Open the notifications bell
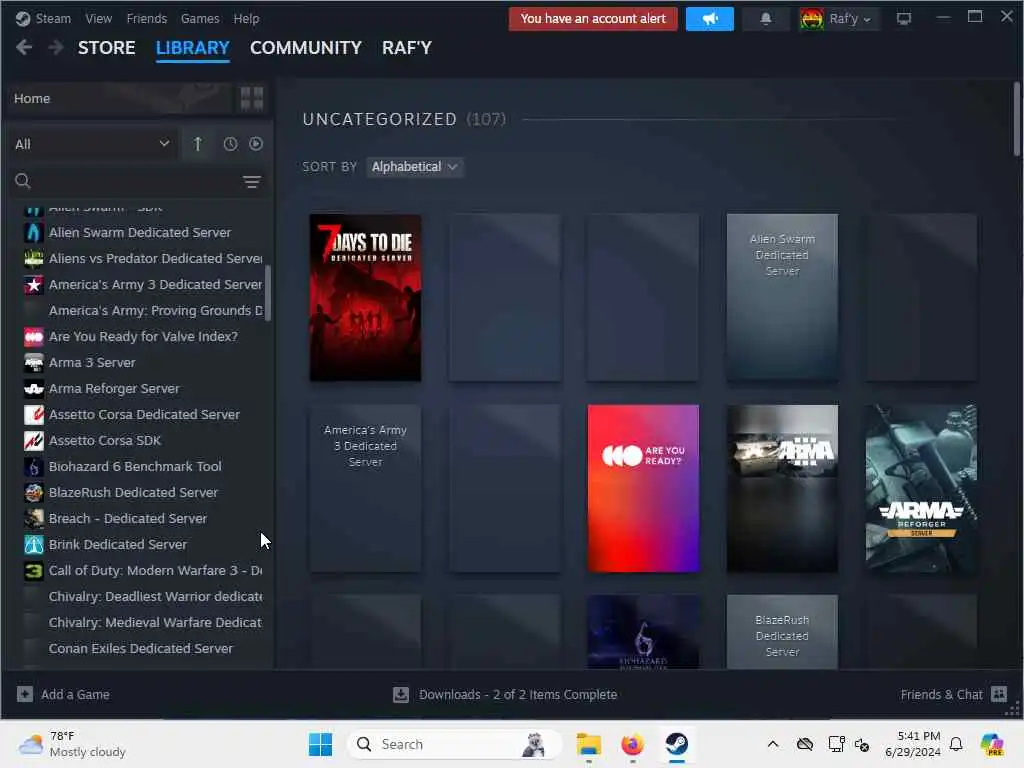1024x768 pixels. (766, 19)
